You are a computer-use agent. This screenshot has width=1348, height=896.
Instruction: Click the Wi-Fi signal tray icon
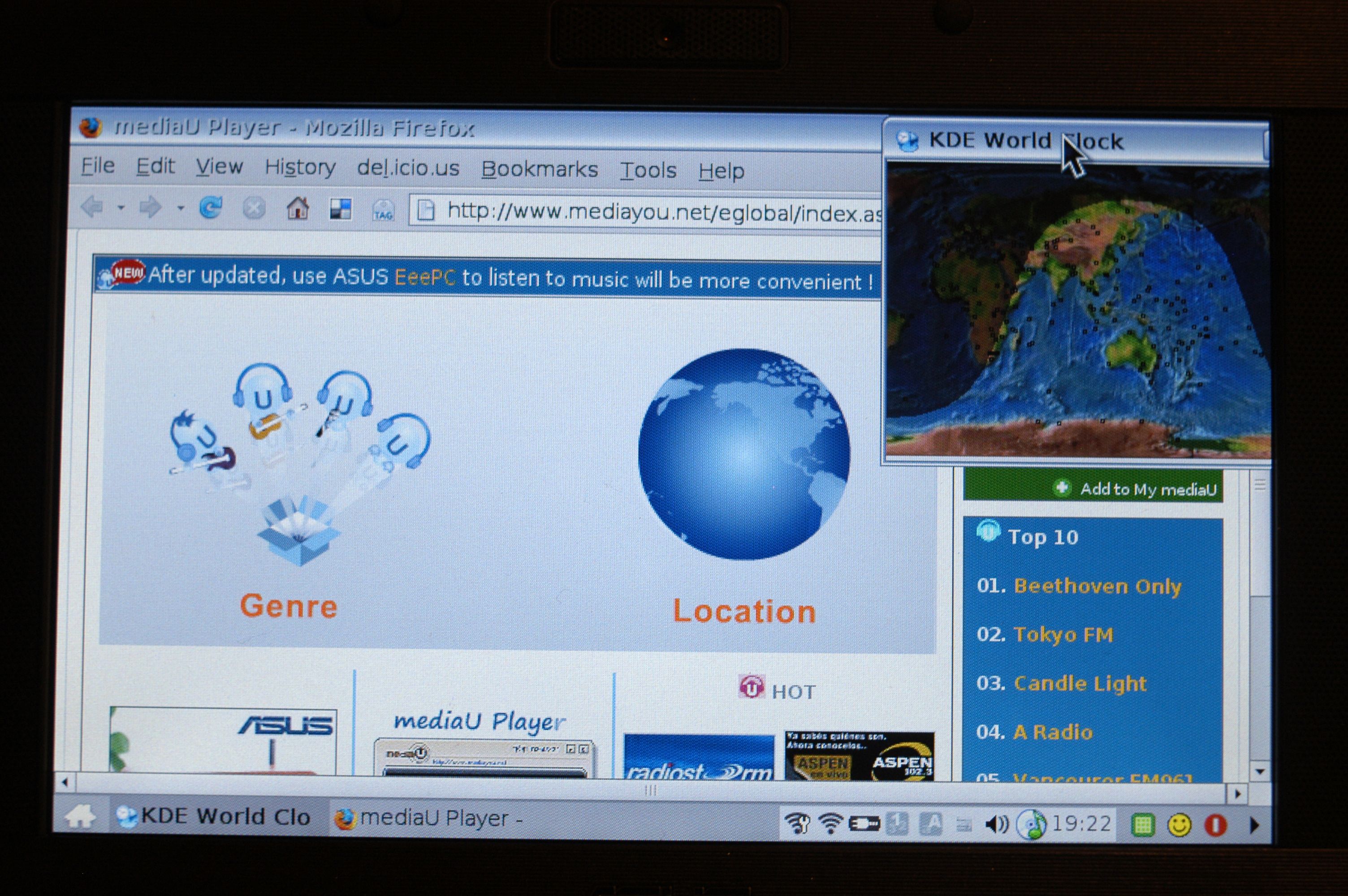831,823
